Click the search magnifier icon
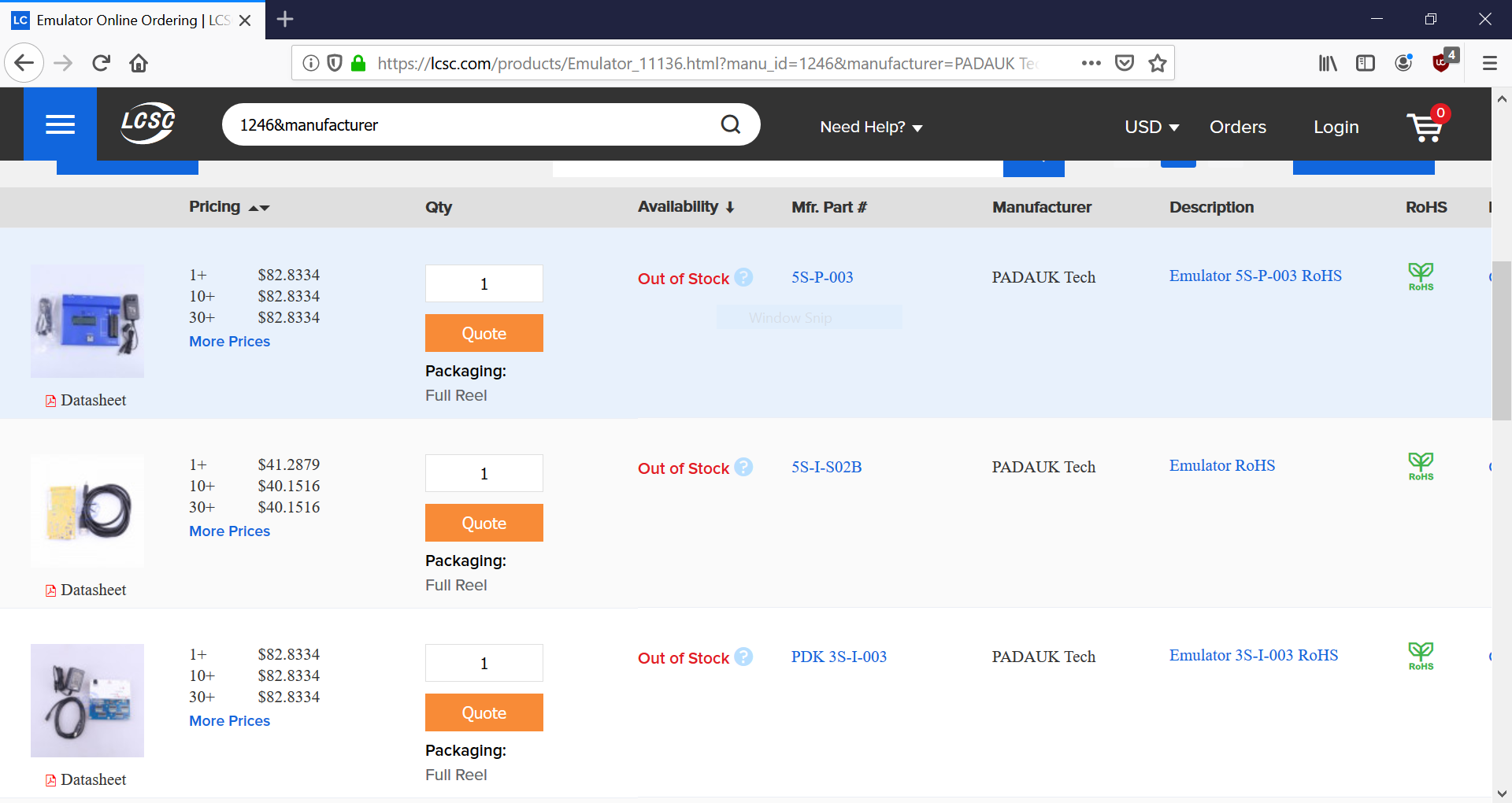Viewport: 1512px width, 803px height. click(x=730, y=124)
